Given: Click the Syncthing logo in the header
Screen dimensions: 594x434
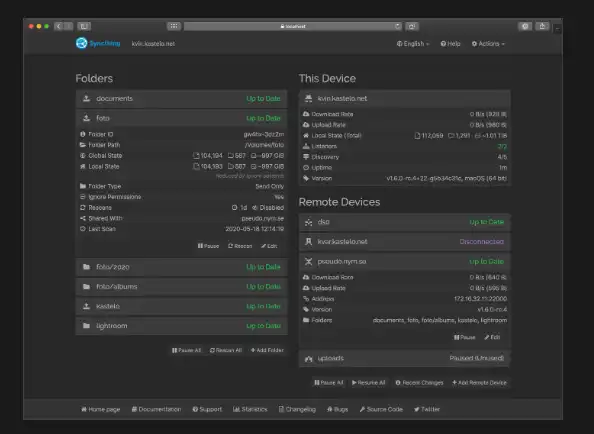Looking at the screenshot, I should pos(98,43).
